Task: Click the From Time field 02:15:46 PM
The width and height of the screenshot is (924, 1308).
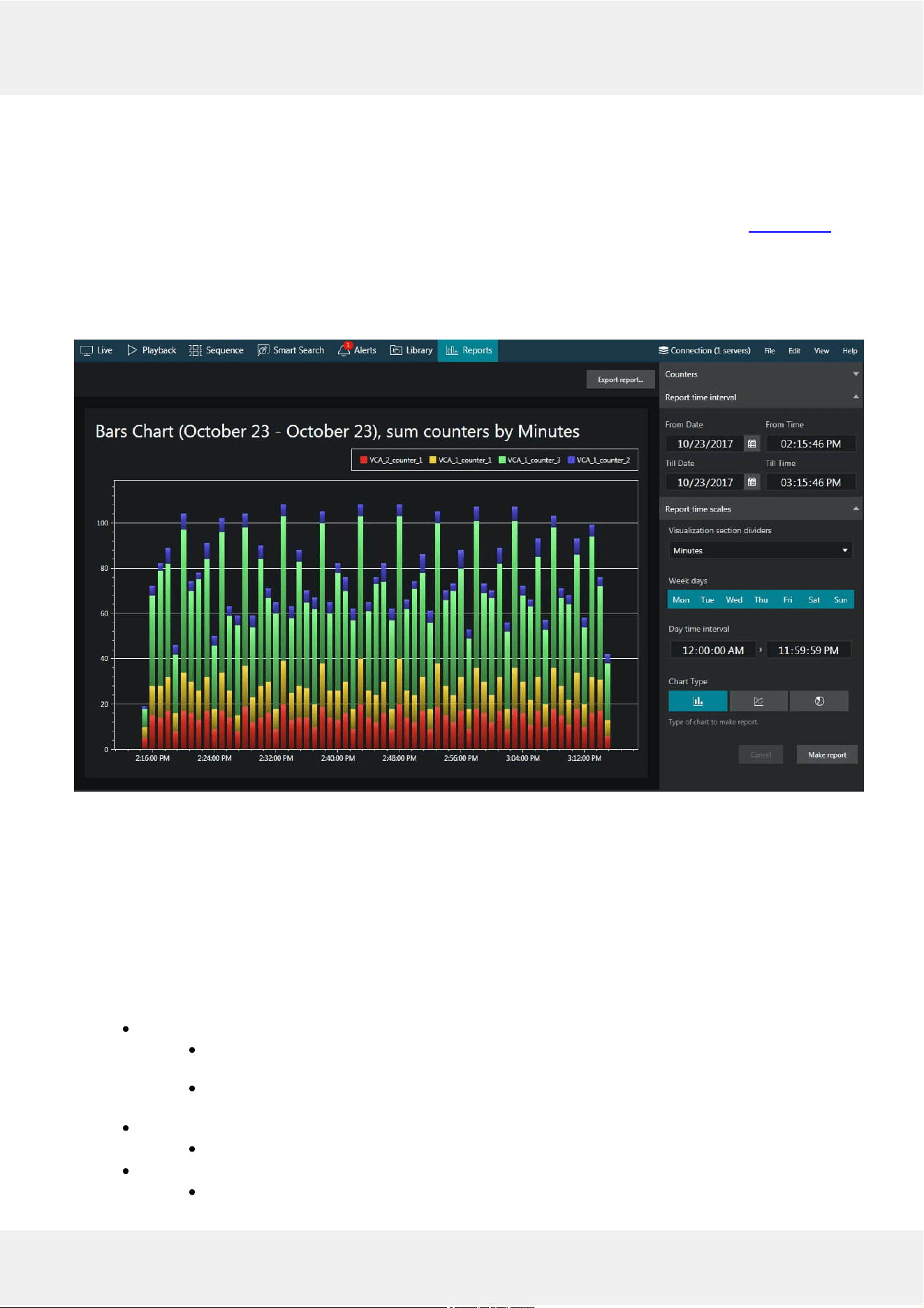Action: coord(811,444)
